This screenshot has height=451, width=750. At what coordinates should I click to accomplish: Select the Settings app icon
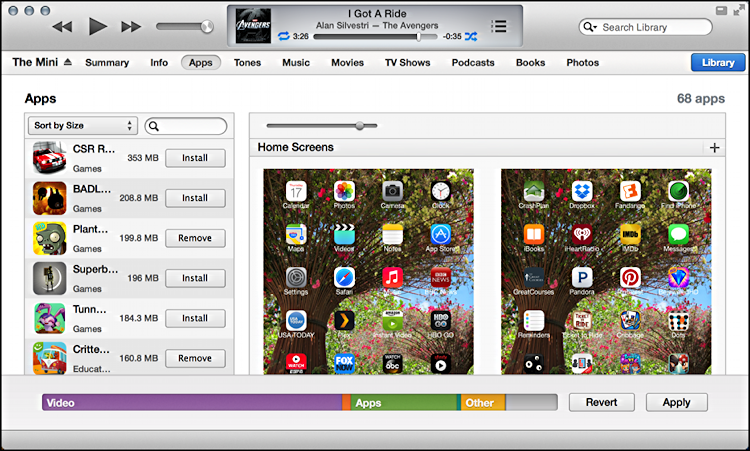296,277
